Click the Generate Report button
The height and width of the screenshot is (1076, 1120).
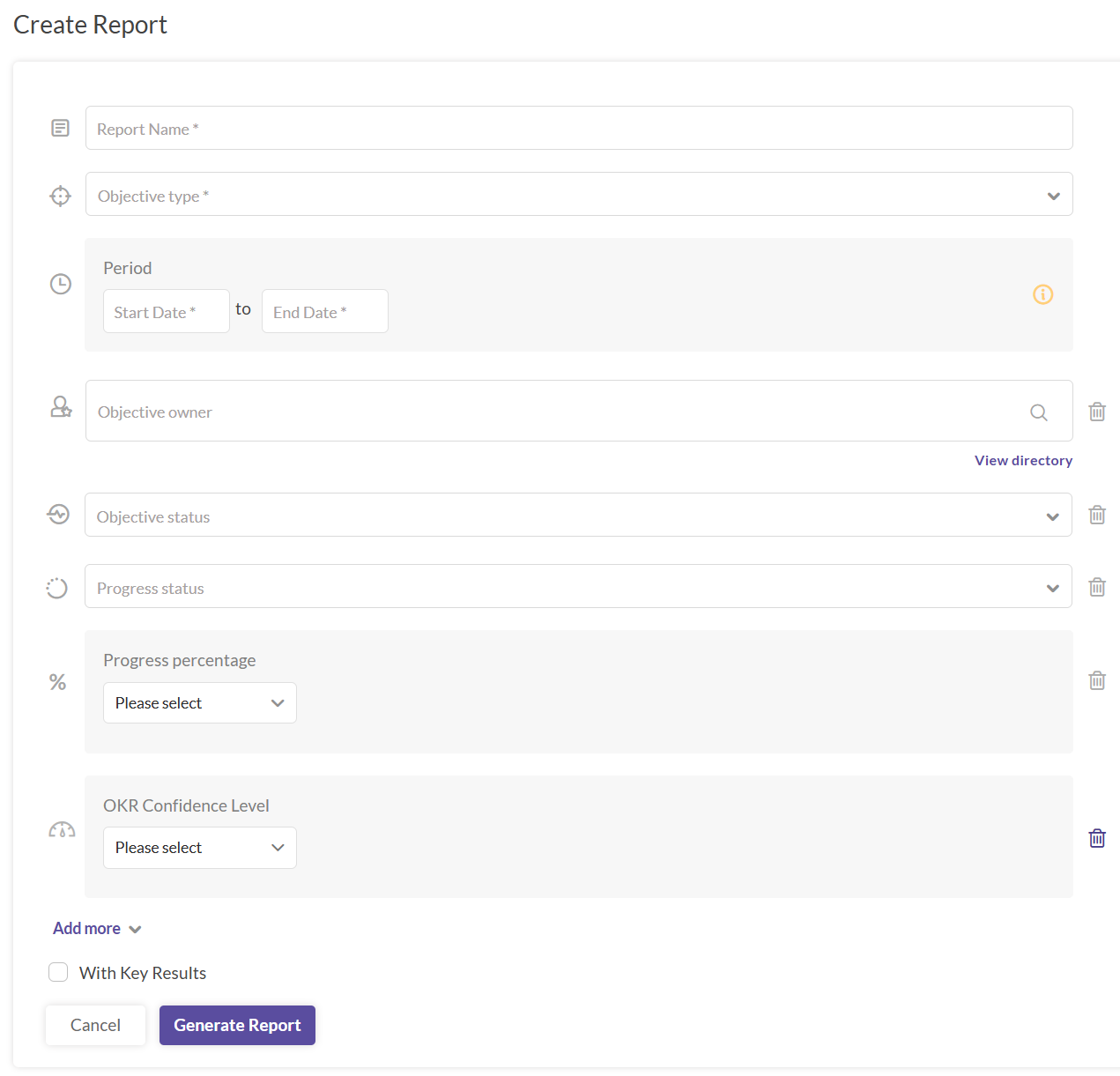(237, 1025)
